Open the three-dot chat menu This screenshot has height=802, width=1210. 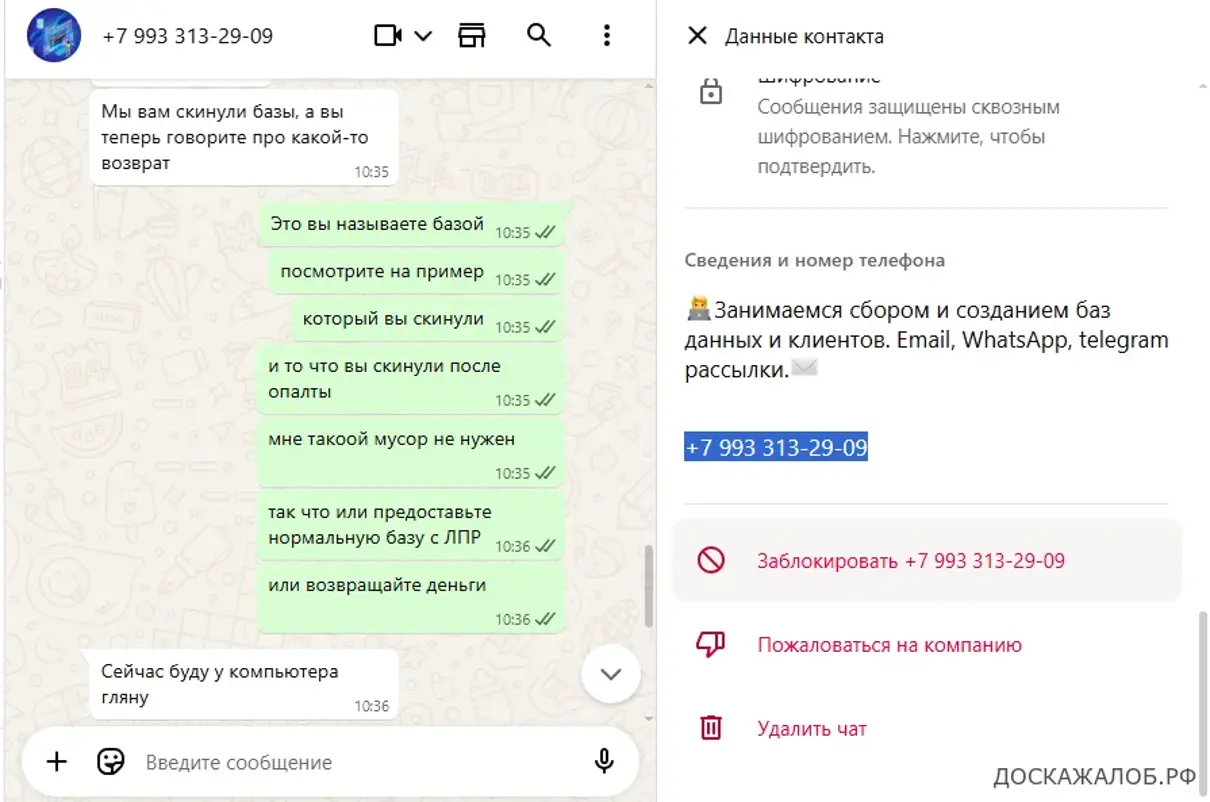(607, 36)
